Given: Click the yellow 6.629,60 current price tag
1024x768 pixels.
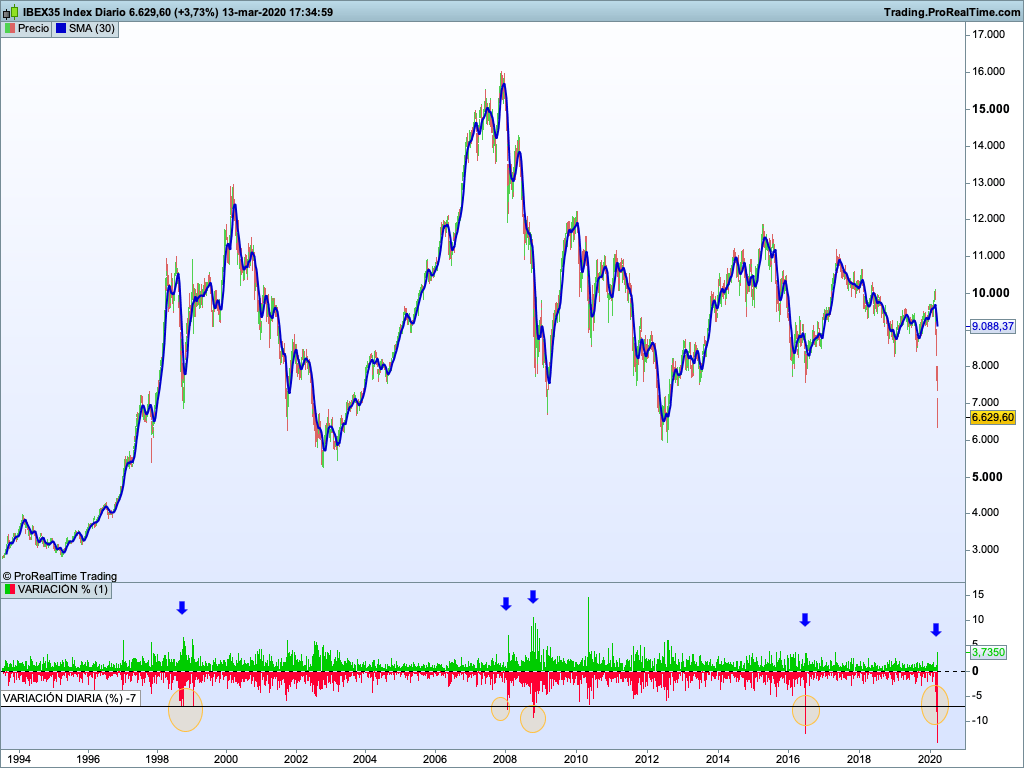Looking at the screenshot, I should click(993, 417).
